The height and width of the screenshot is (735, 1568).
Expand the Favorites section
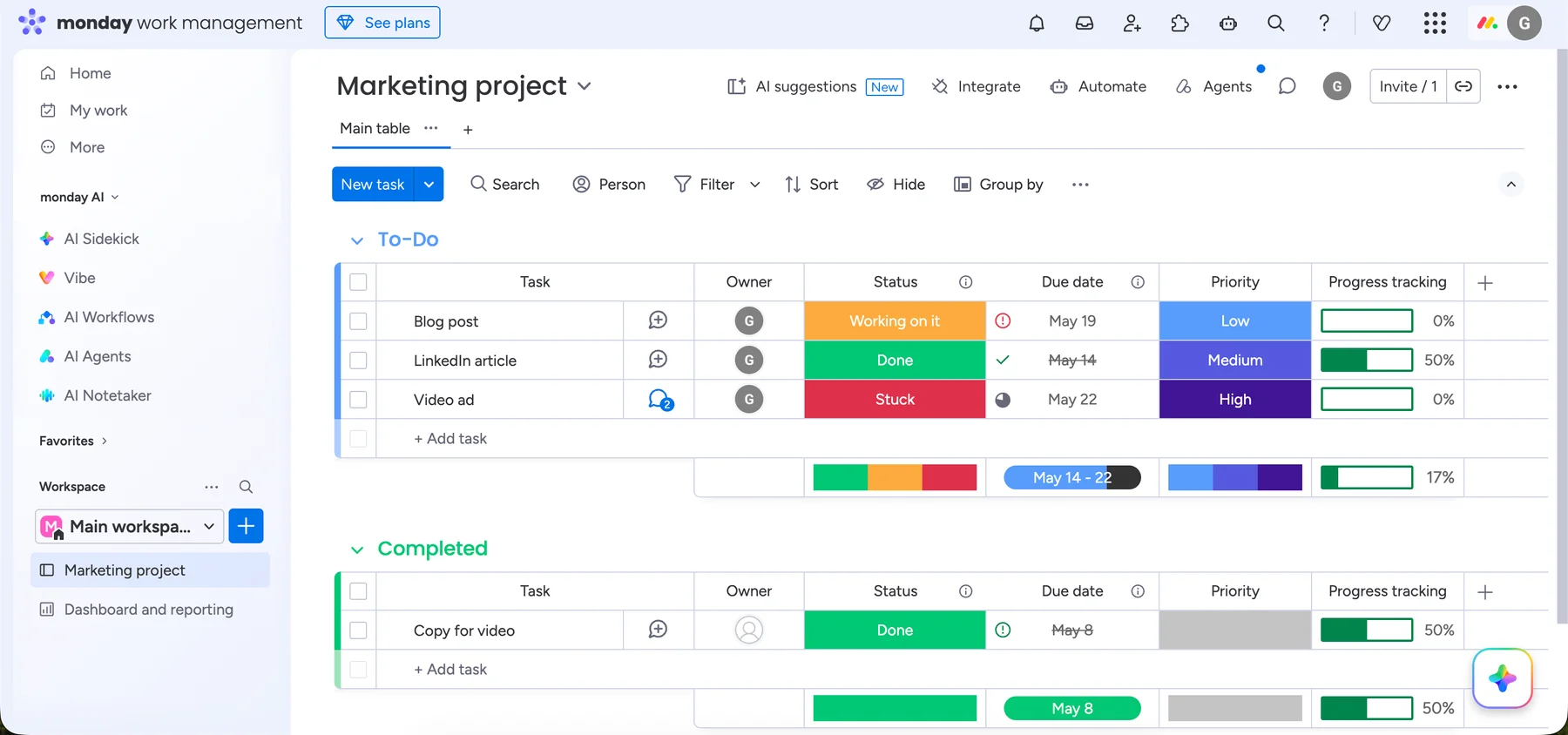click(105, 441)
